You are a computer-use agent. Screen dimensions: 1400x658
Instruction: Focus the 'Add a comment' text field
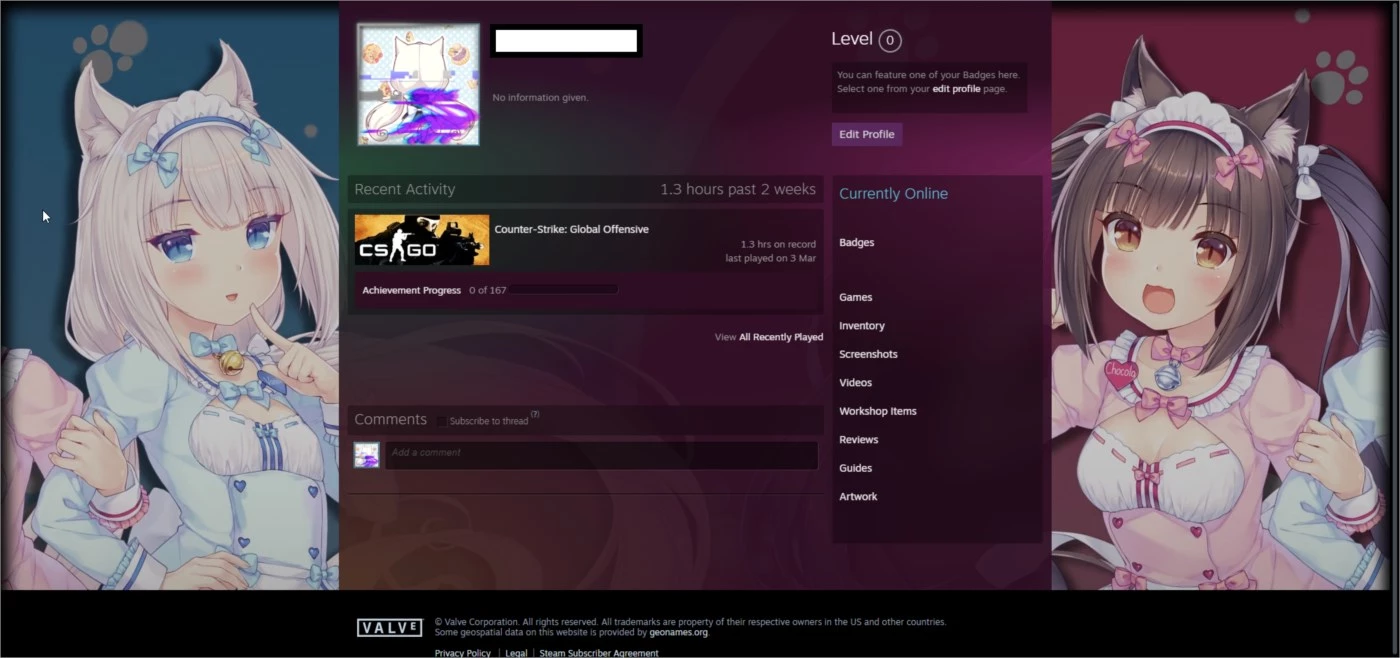[602, 455]
